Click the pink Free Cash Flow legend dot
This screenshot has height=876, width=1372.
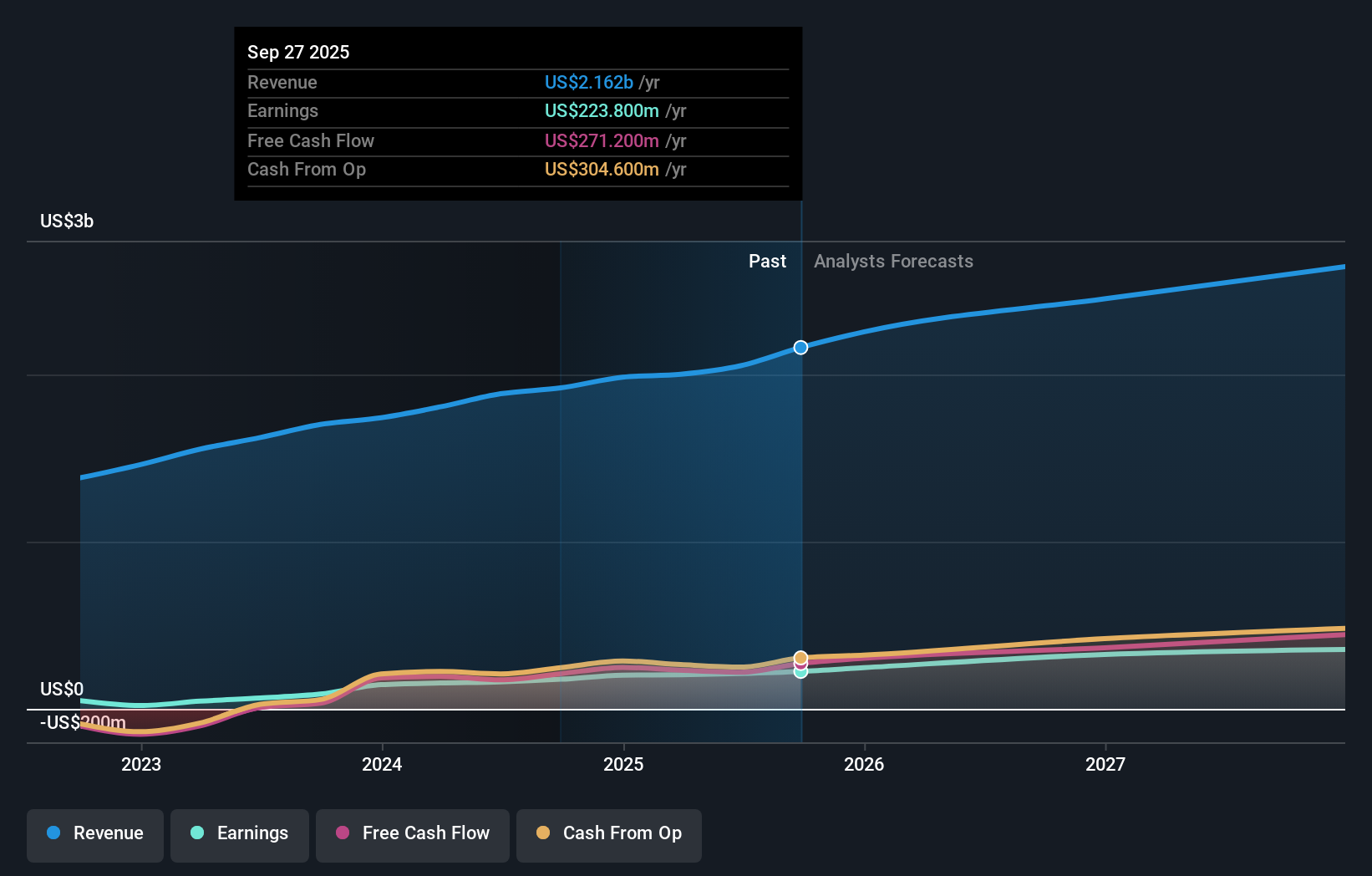pos(343,833)
